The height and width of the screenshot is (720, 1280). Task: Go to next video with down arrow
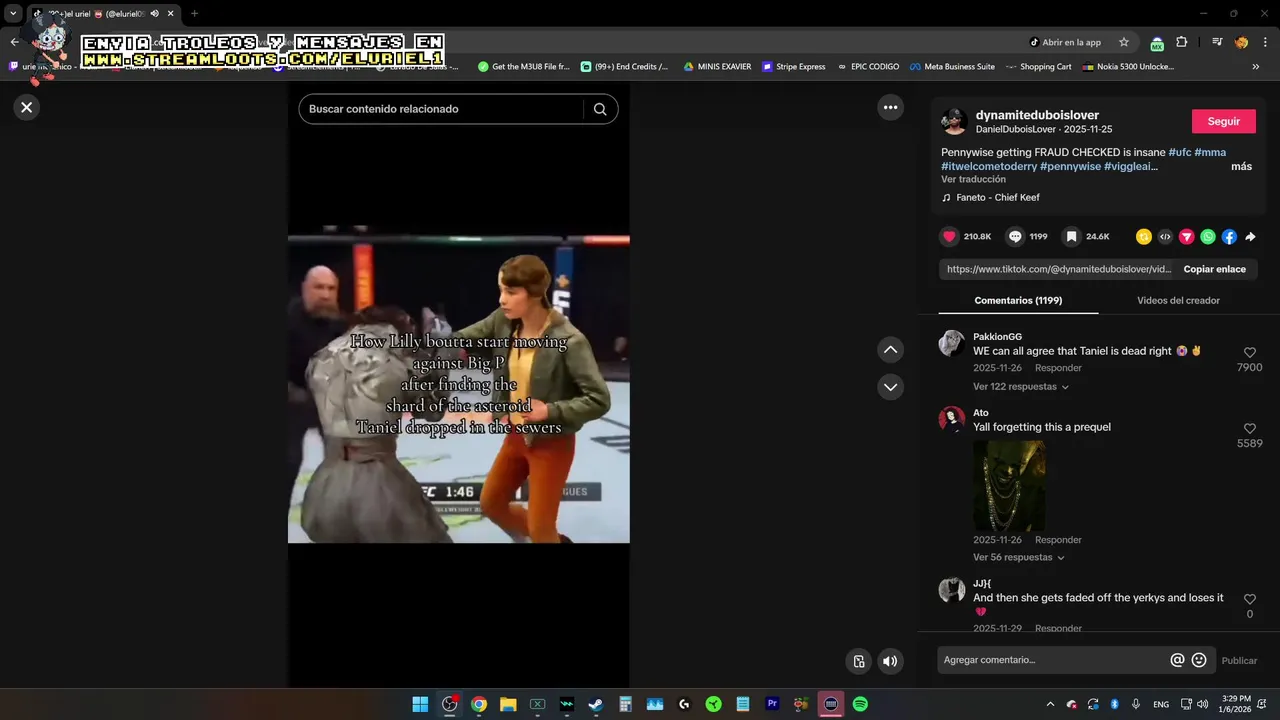[x=890, y=386]
